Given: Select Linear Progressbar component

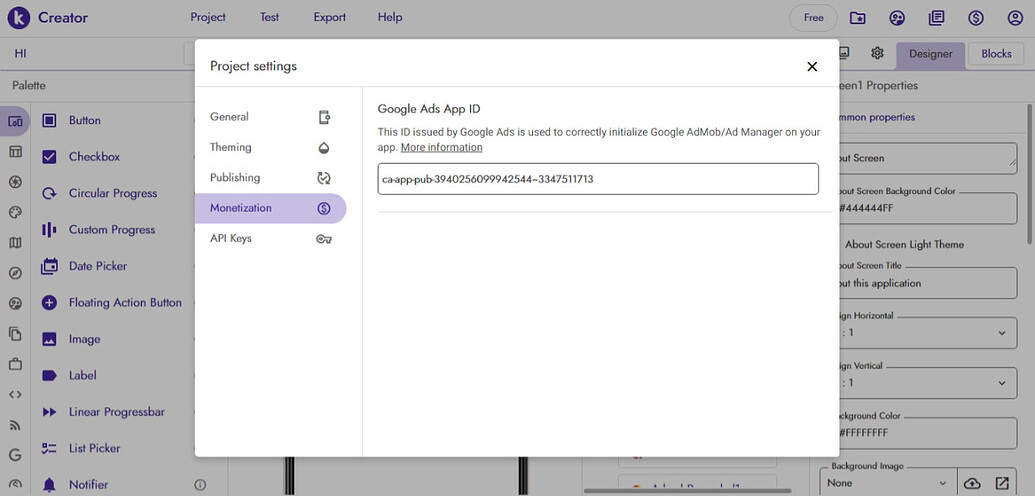Looking at the screenshot, I should [119, 411].
